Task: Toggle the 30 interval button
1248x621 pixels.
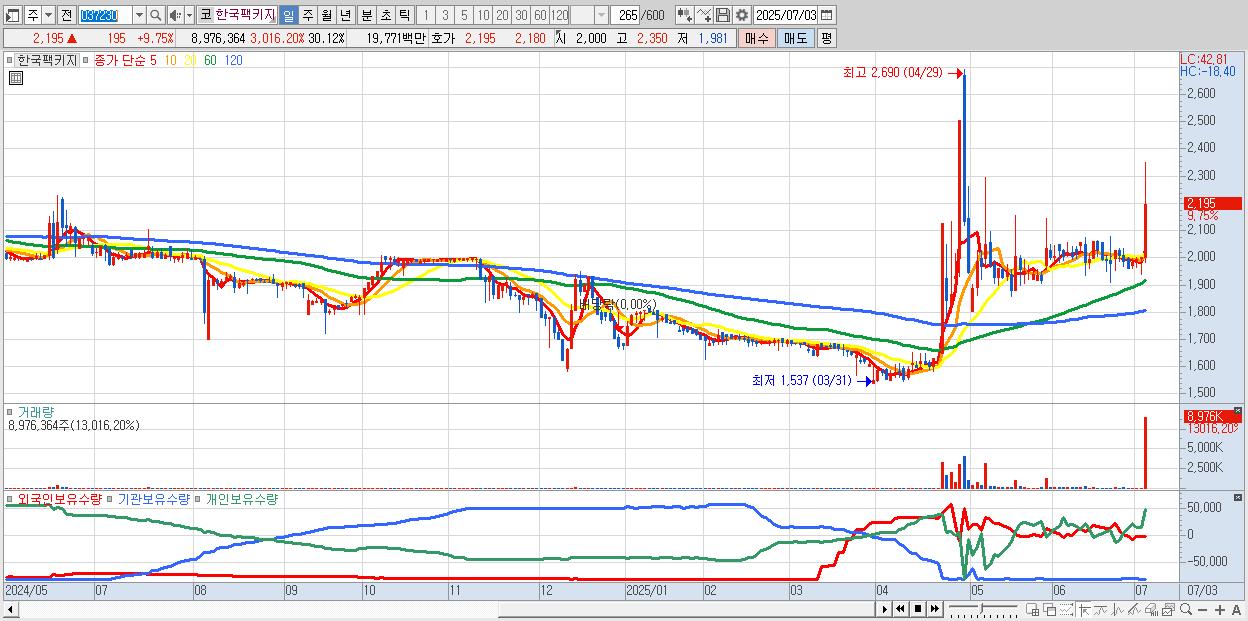Action: pos(521,15)
